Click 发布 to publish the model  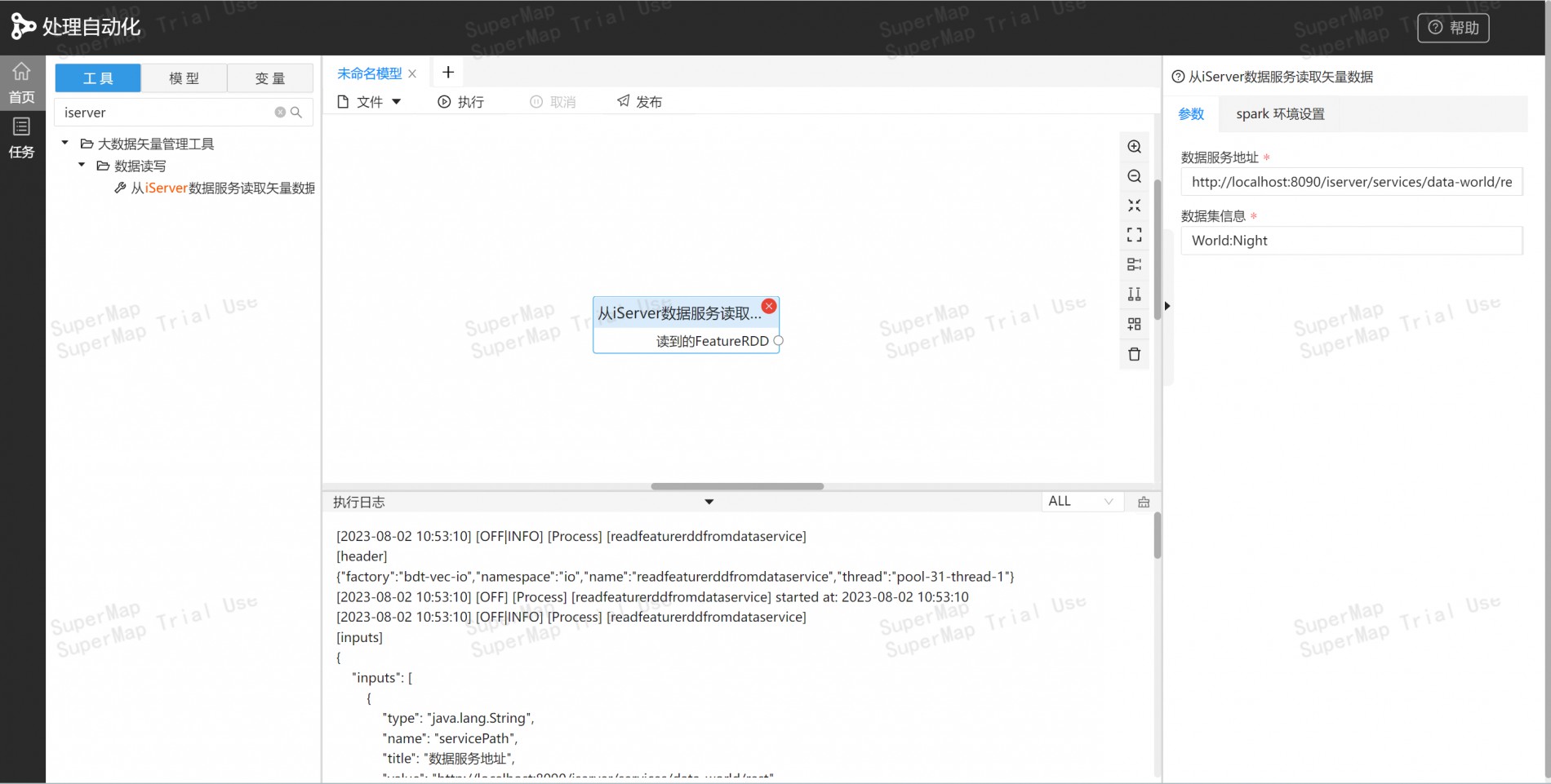pyautogui.click(x=639, y=102)
